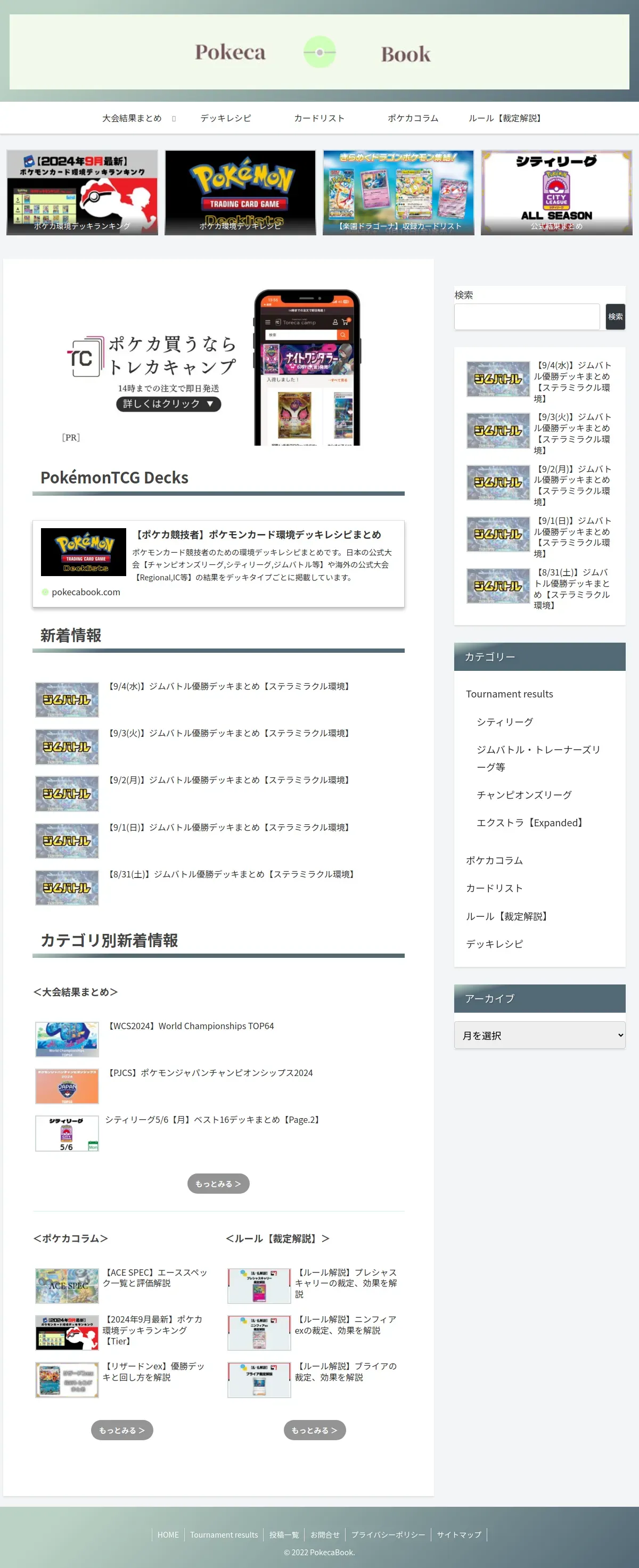Open the ACE SPEC エーススペック一覧 thumbnail
639x1568 pixels.
tap(67, 1286)
